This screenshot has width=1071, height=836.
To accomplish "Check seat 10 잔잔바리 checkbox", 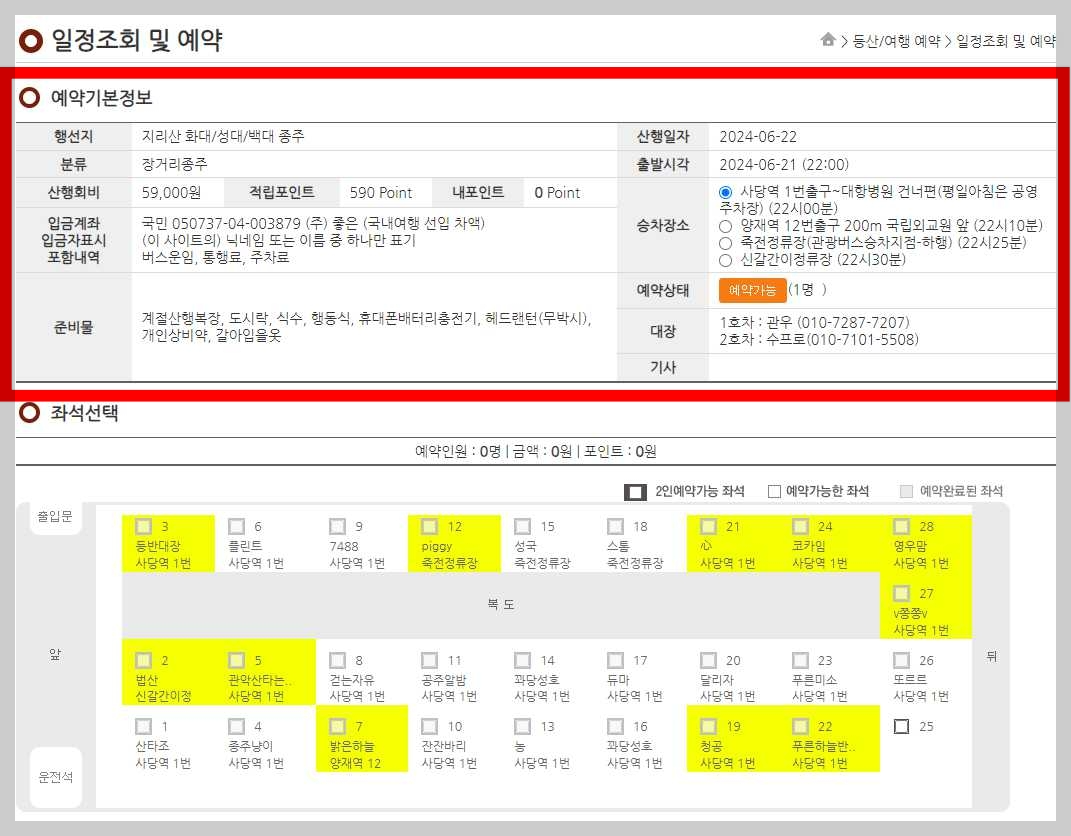I will [x=430, y=726].
